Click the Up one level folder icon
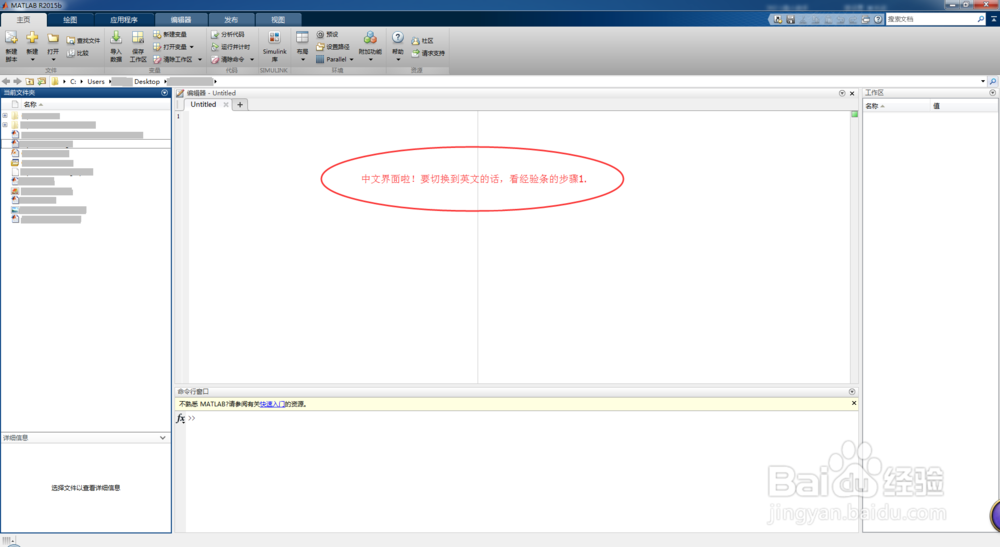 coord(29,82)
